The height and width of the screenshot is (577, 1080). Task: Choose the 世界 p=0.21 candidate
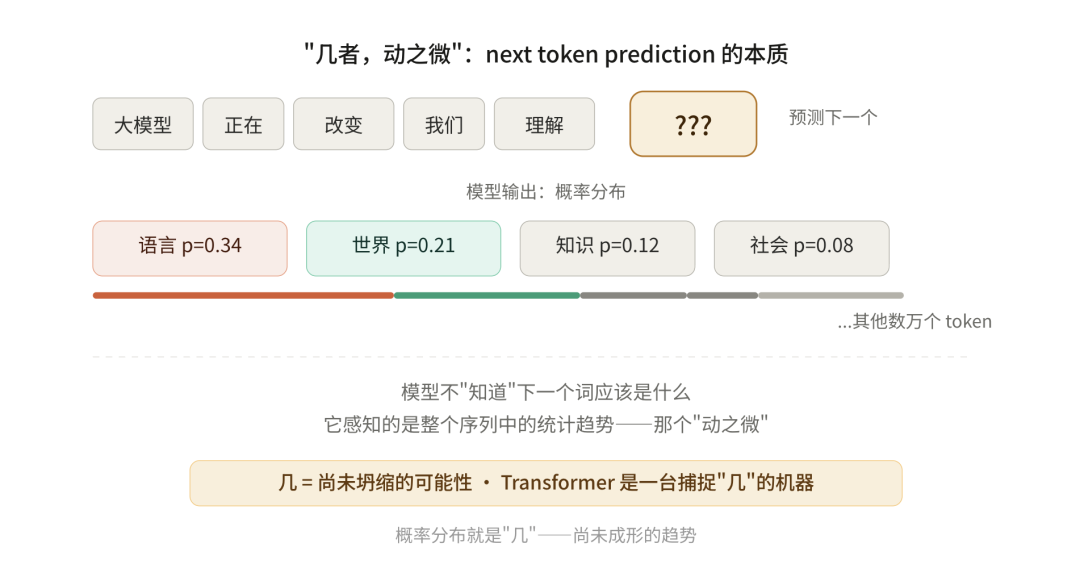coord(403,248)
